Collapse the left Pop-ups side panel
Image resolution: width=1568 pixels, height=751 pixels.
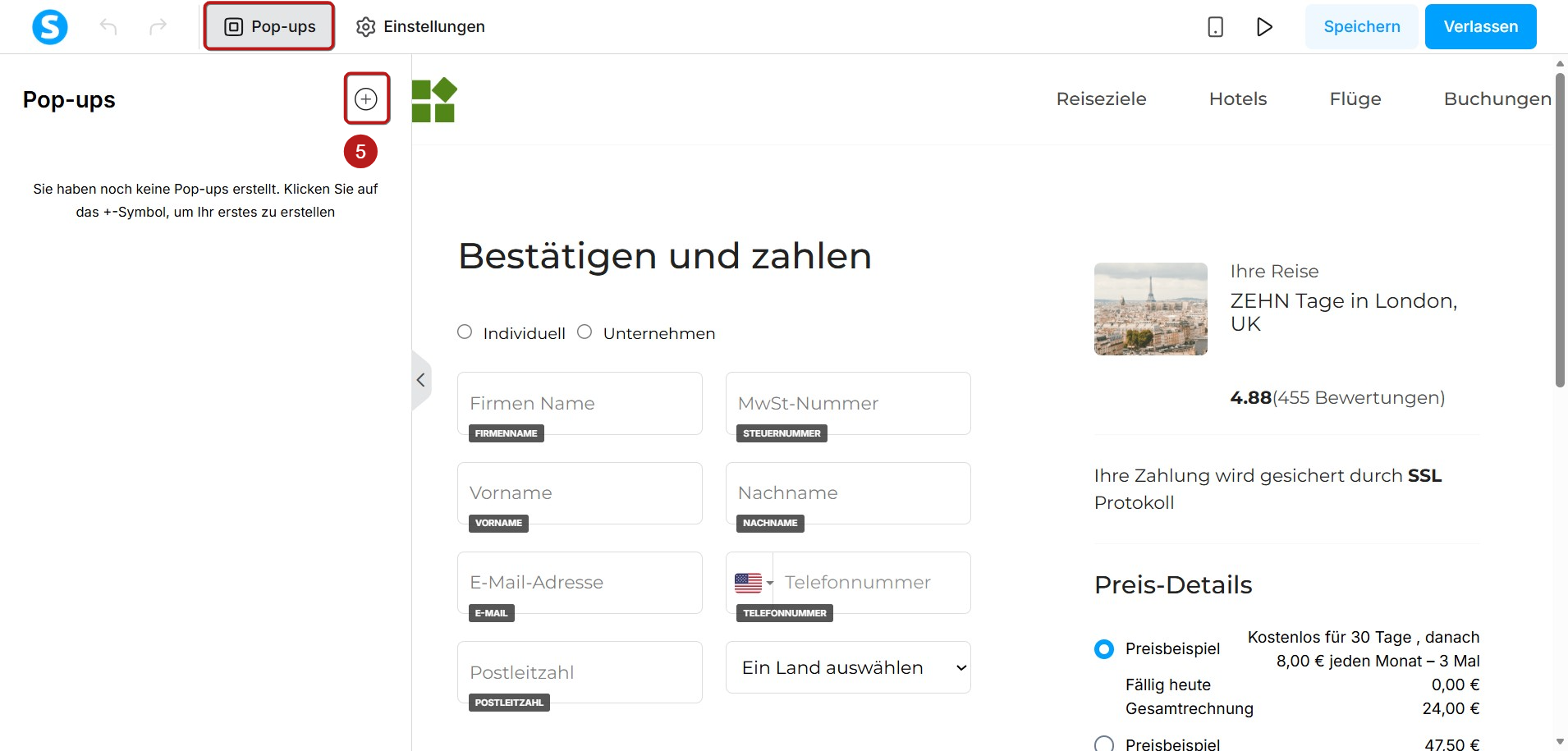click(x=421, y=380)
